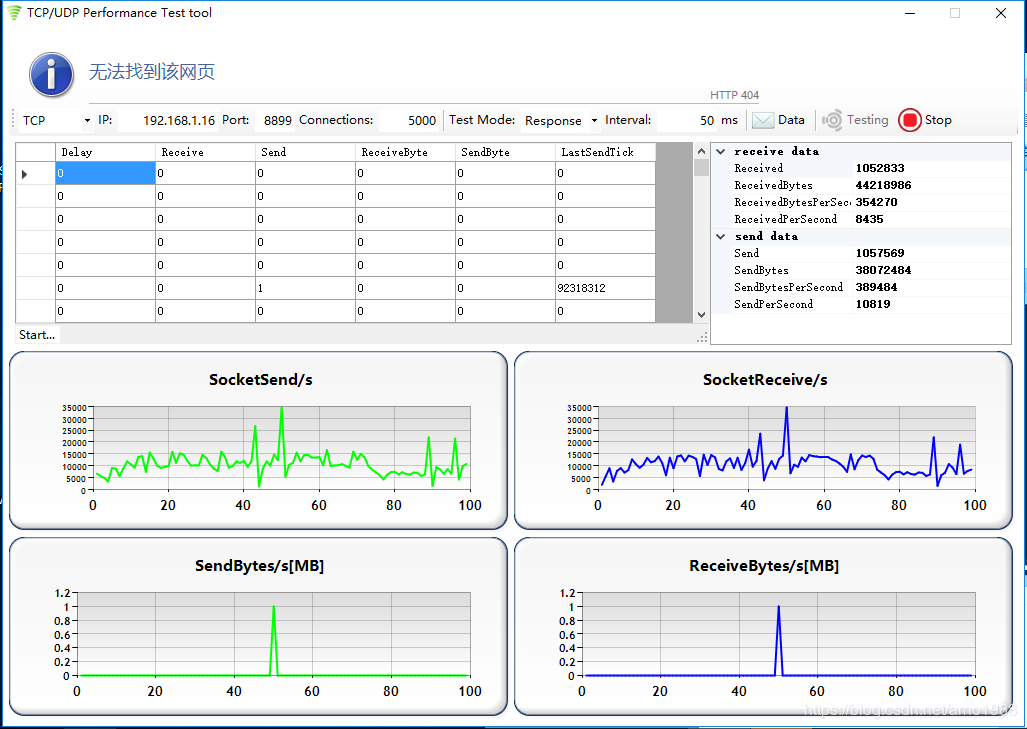This screenshot has width=1027, height=729.
Task: Click the SendByte column header
Action: click(x=506, y=152)
